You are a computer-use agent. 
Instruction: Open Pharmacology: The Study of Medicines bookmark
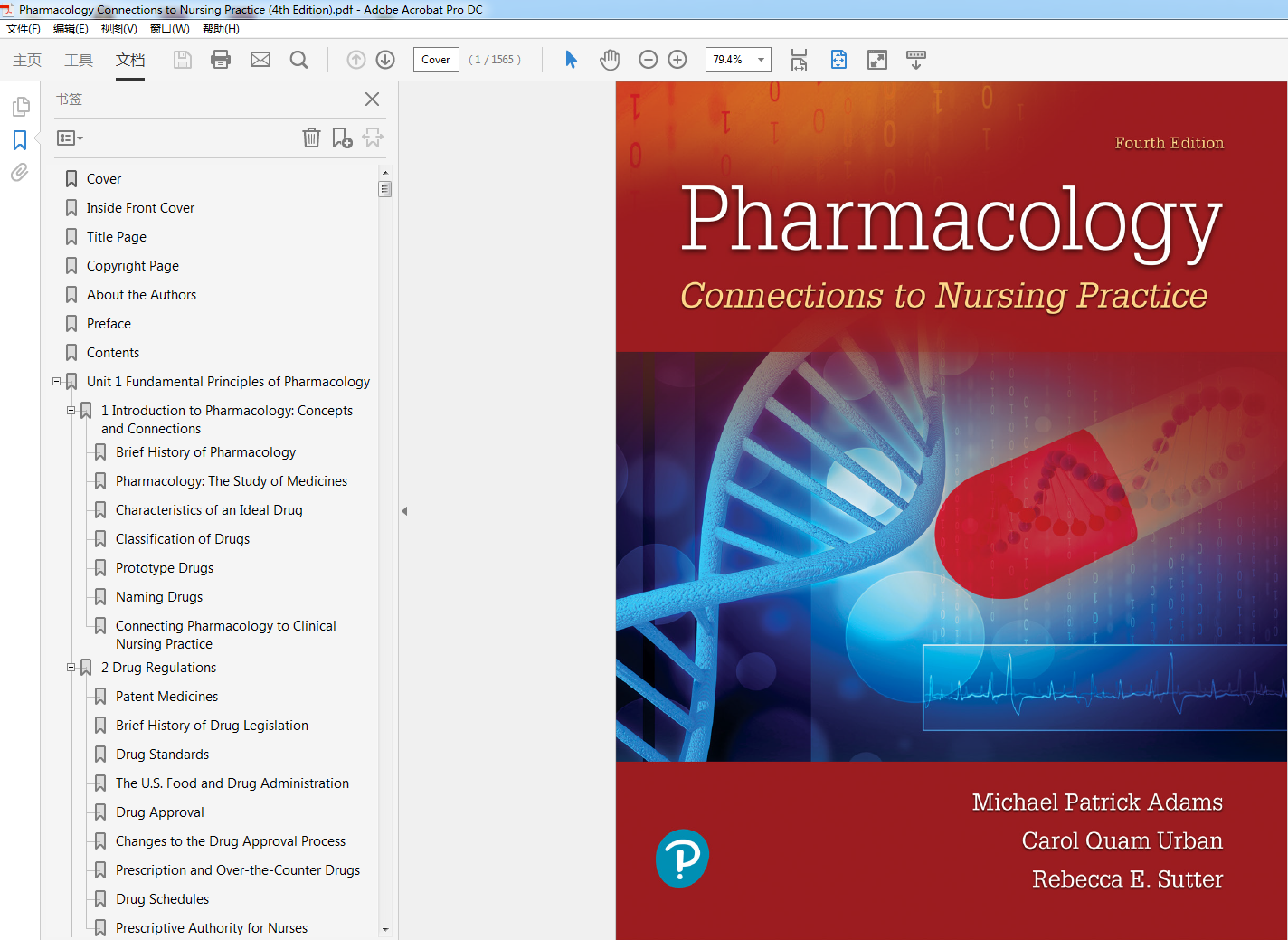point(232,481)
